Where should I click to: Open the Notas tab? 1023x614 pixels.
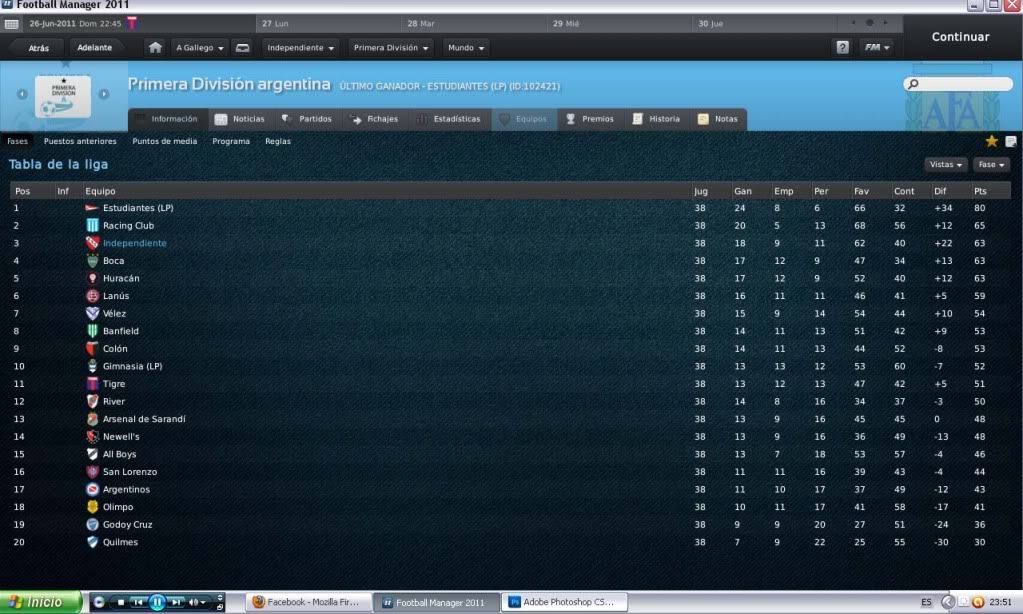(718, 119)
